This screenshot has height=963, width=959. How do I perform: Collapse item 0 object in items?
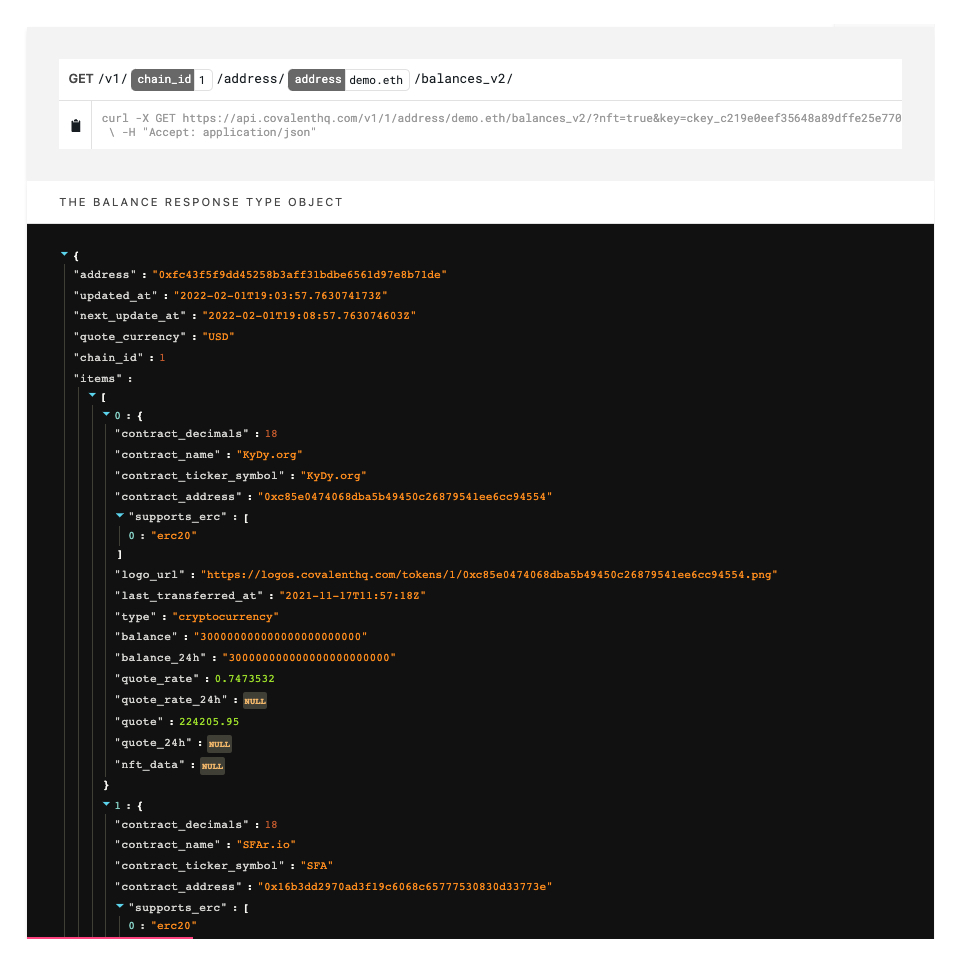106,413
